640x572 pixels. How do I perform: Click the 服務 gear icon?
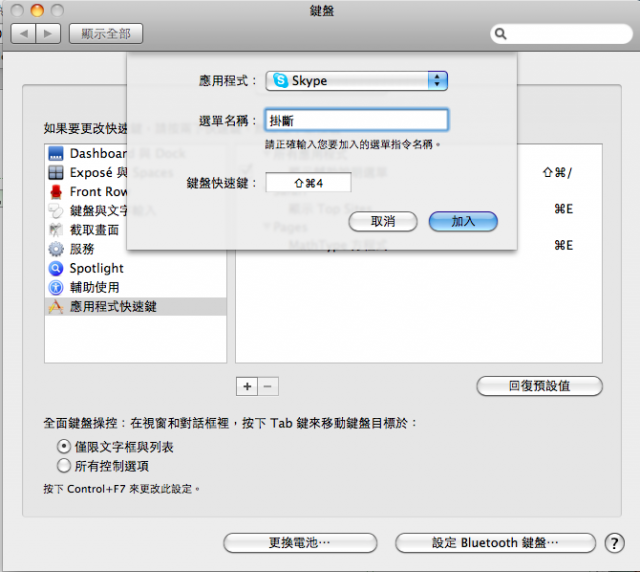tap(56, 249)
